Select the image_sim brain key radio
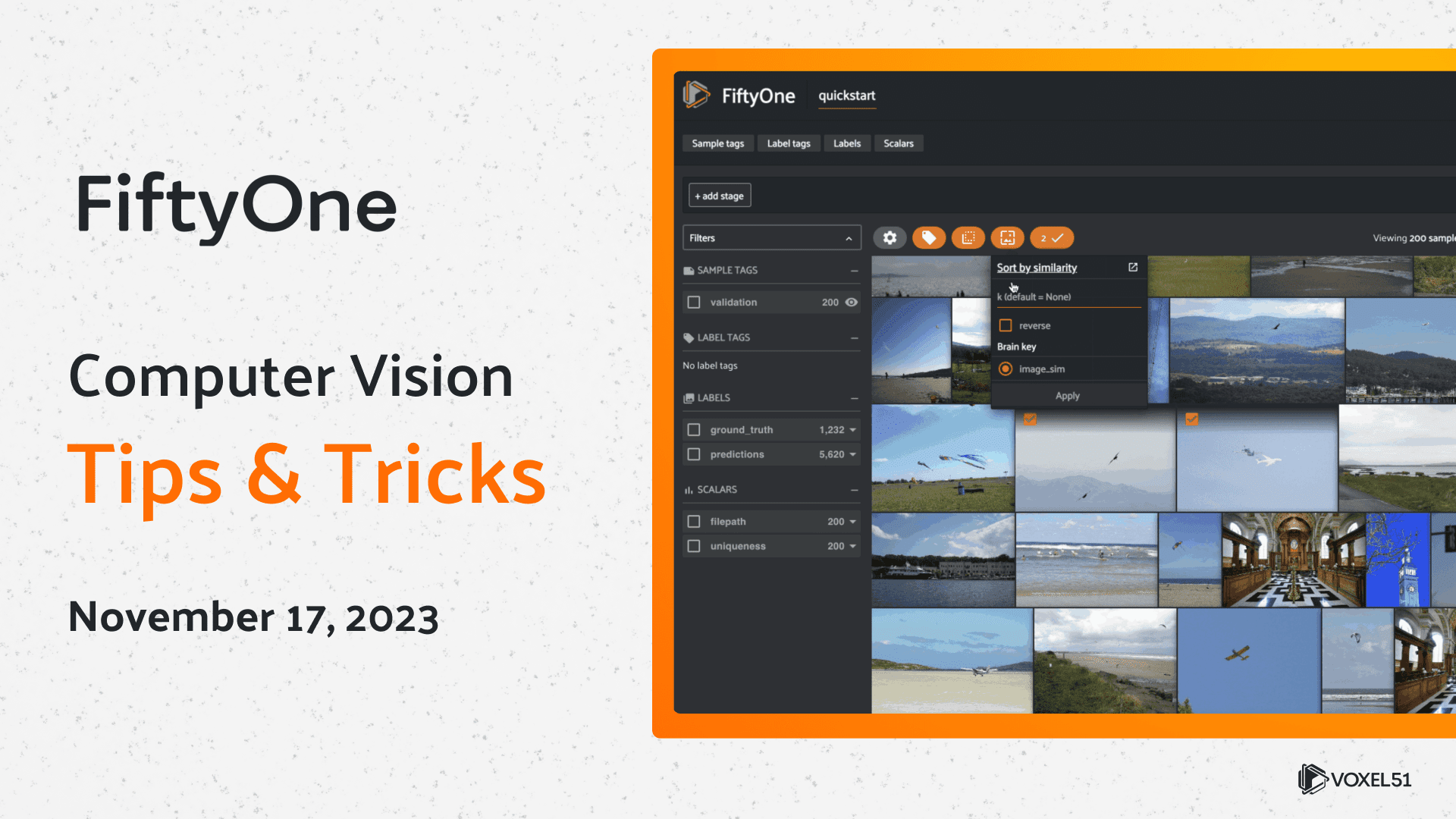Viewport: 1456px width, 819px height. [x=1006, y=369]
